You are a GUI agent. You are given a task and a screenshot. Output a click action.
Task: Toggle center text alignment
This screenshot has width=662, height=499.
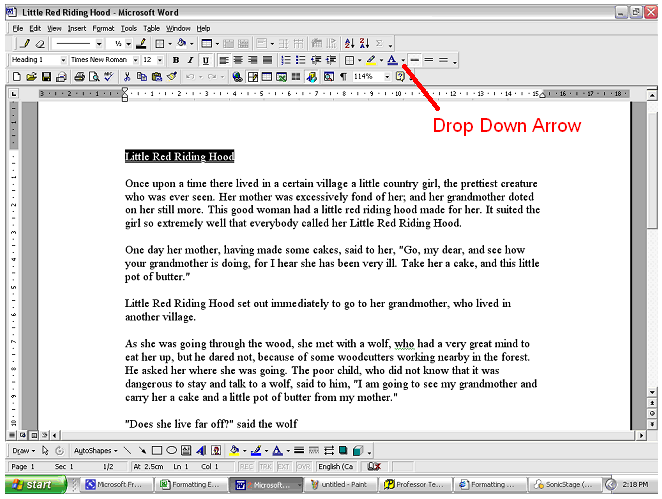[x=238, y=60]
